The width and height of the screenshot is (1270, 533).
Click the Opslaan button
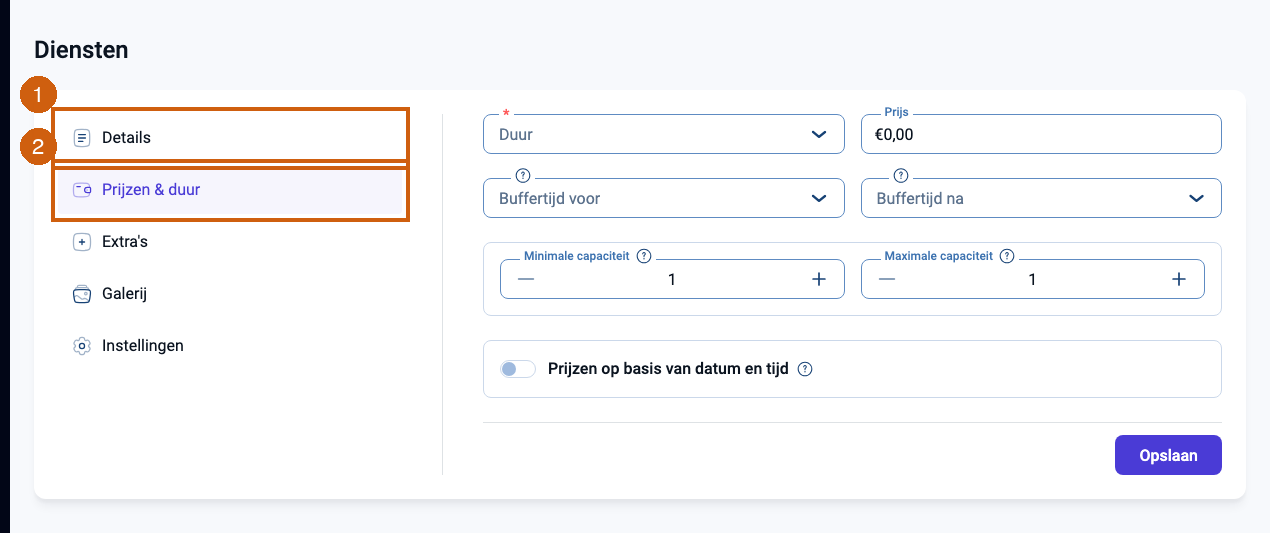pos(1168,455)
